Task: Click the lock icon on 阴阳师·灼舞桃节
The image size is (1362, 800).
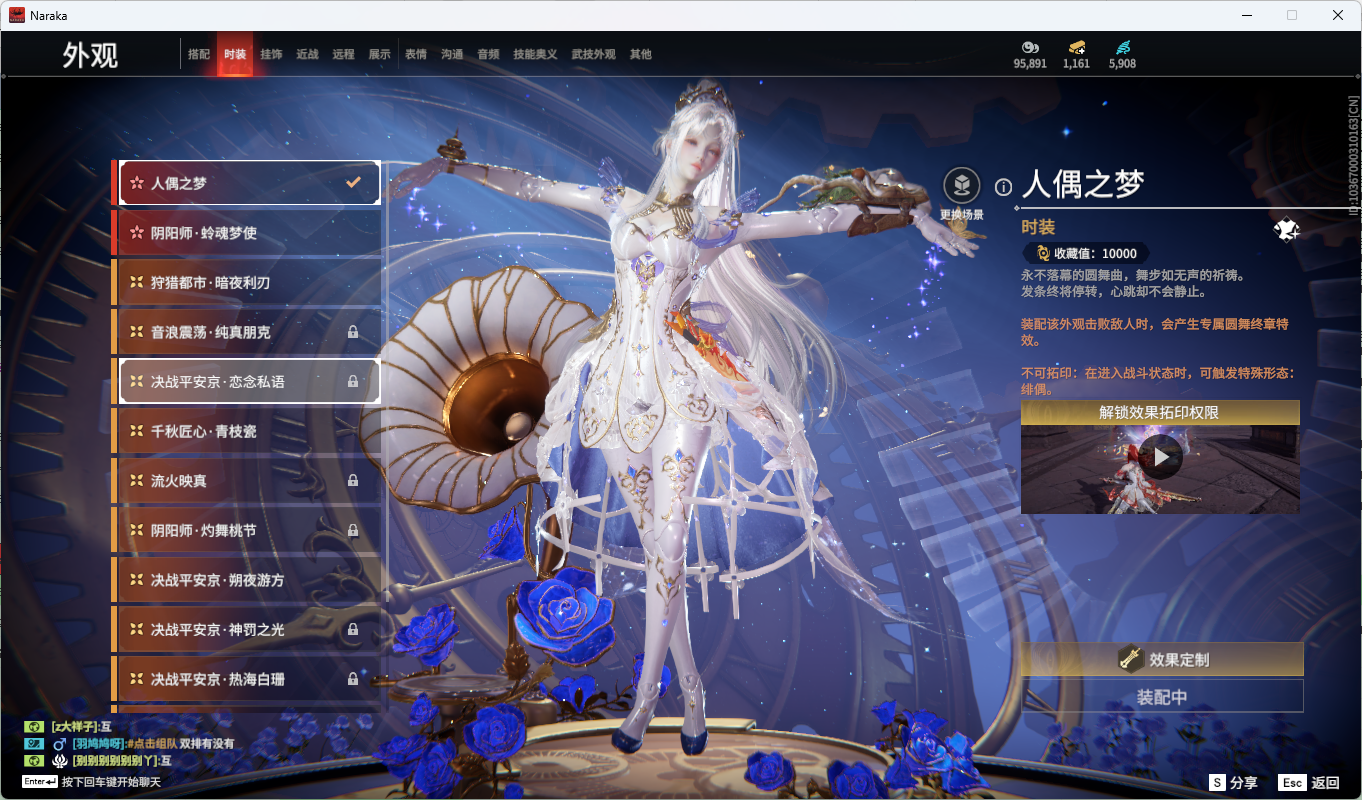Action: (x=353, y=530)
